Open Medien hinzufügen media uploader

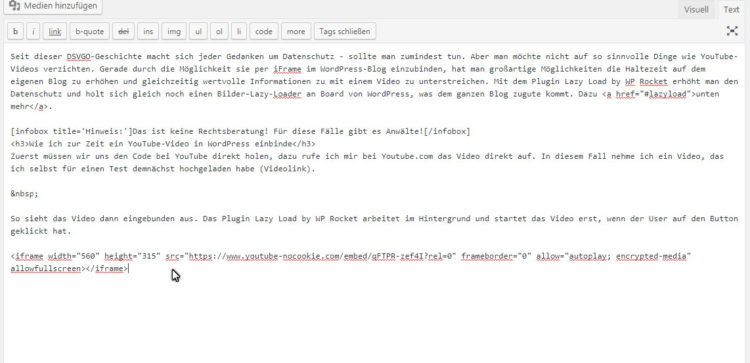point(53,6)
